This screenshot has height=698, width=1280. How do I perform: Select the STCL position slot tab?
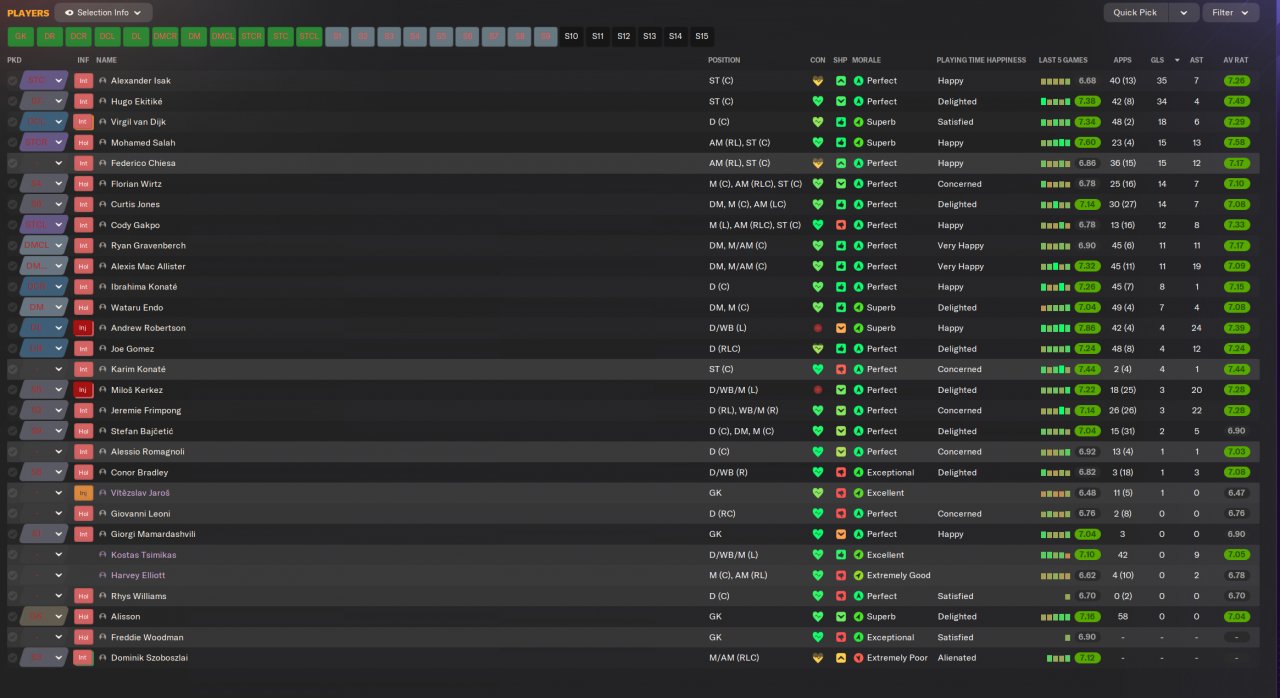coord(310,37)
